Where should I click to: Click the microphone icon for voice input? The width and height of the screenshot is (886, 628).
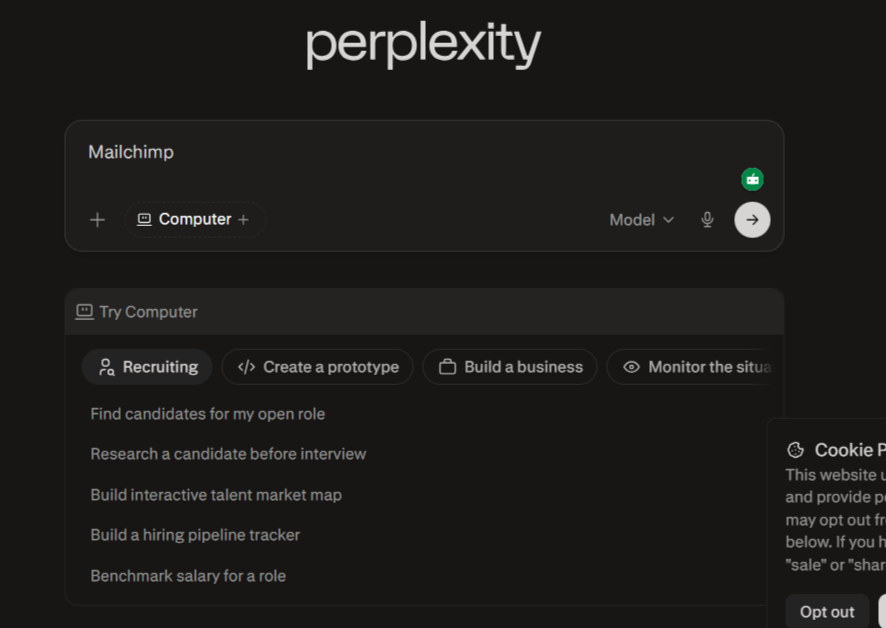coord(707,219)
